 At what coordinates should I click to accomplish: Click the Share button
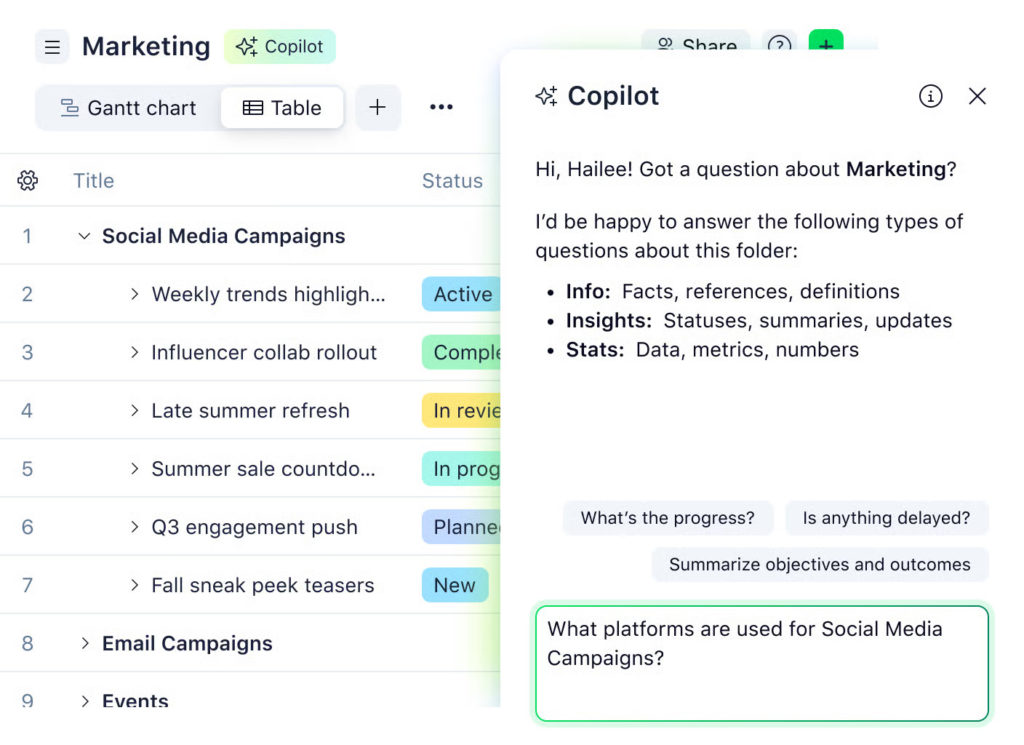[696, 46]
